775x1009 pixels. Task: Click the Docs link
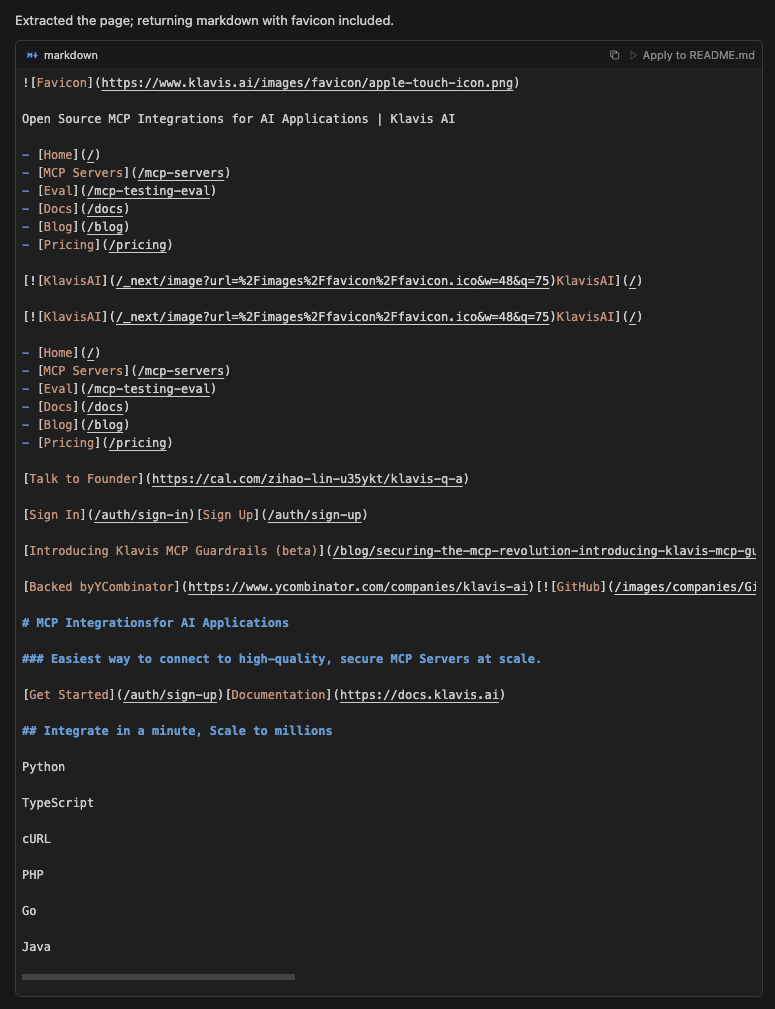pos(106,208)
